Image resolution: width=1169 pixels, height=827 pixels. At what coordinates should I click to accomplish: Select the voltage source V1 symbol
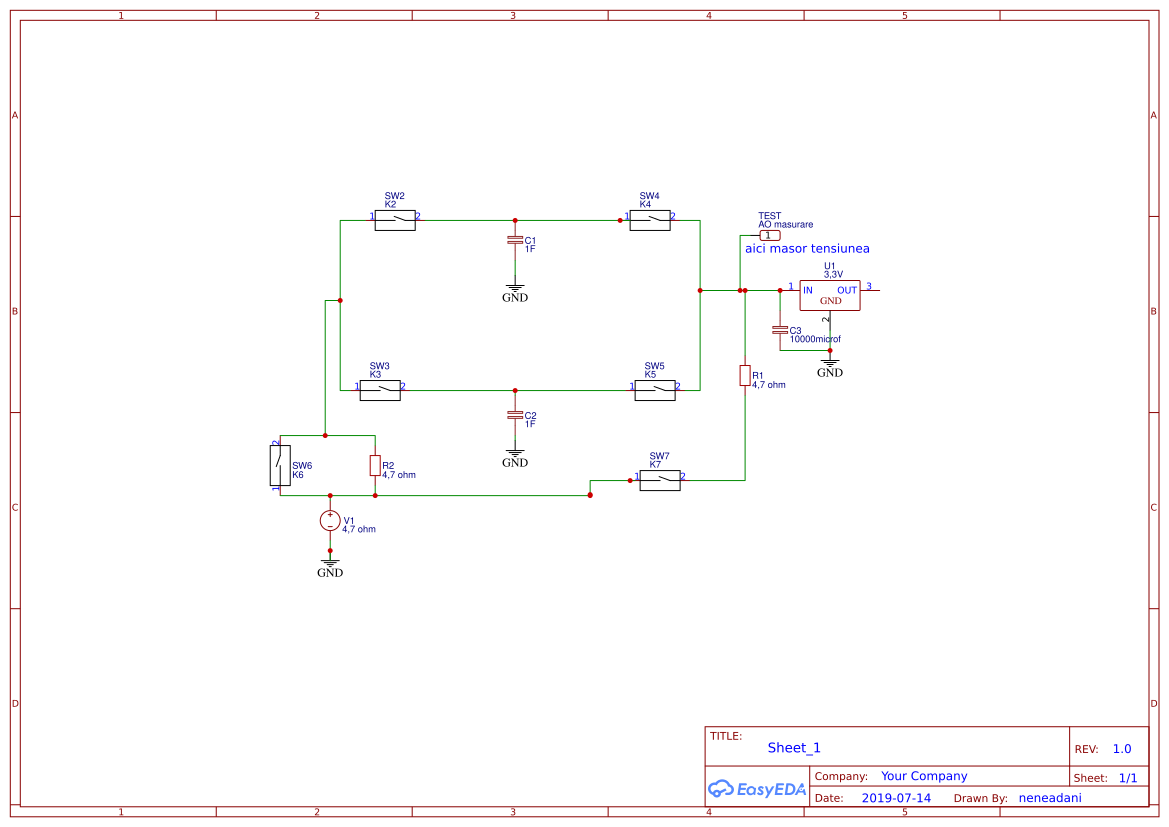point(330,519)
